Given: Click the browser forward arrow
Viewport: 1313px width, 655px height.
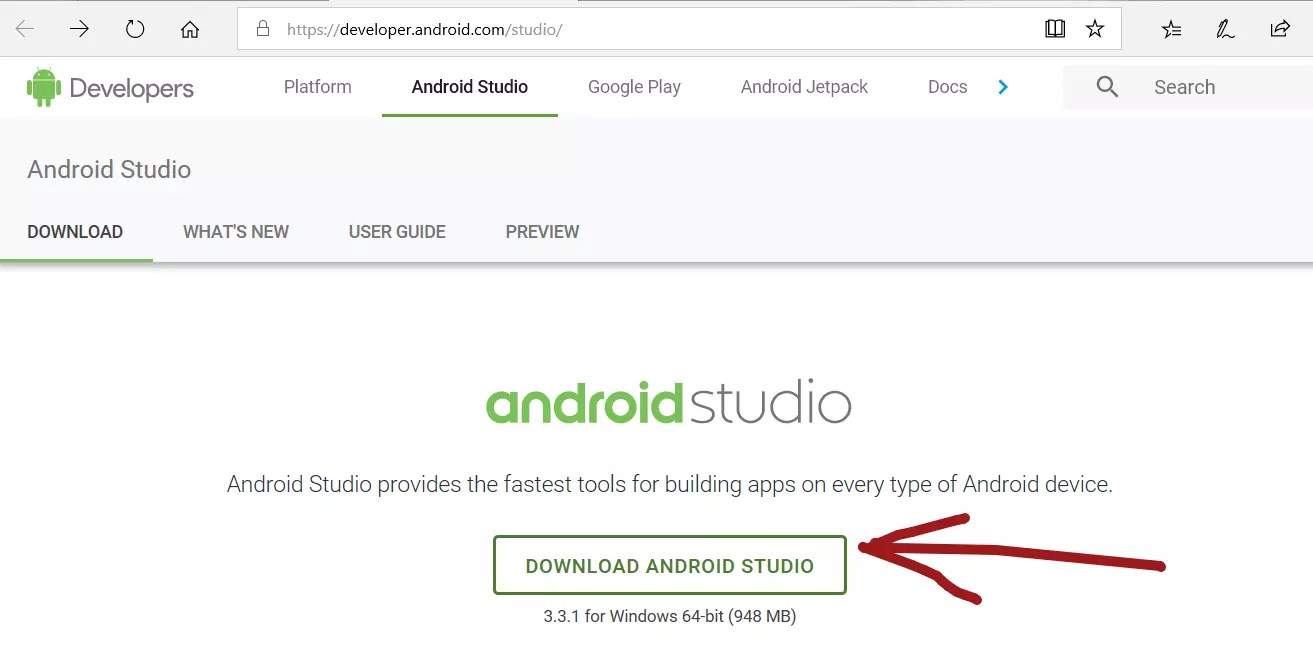Looking at the screenshot, I should click(x=79, y=28).
